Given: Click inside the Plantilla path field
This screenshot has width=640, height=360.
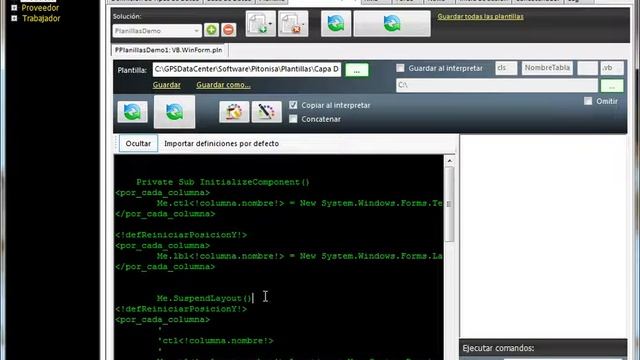Looking at the screenshot, I should pyautogui.click(x=247, y=69).
